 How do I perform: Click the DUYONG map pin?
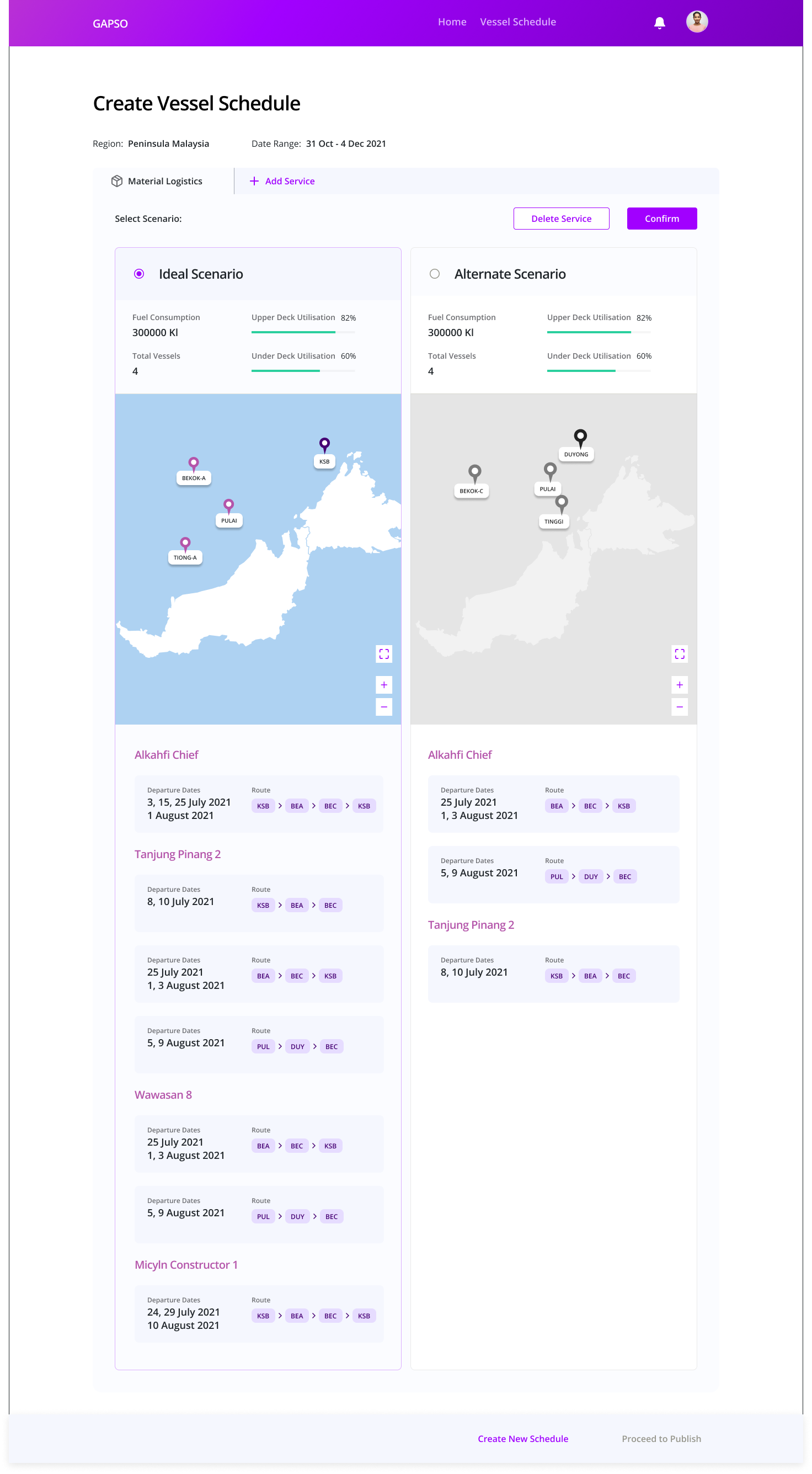coord(580,438)
